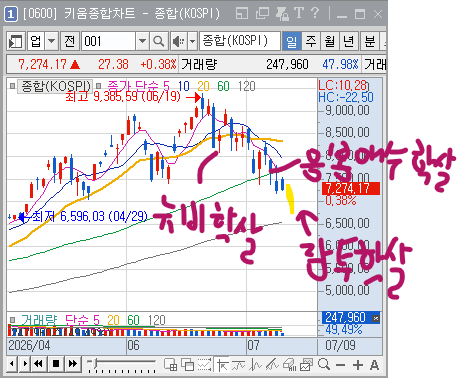This screenshot has height=378, width=457.
Task: Switch to the 년 yearly chart period
Action: [x=349, y=41]
